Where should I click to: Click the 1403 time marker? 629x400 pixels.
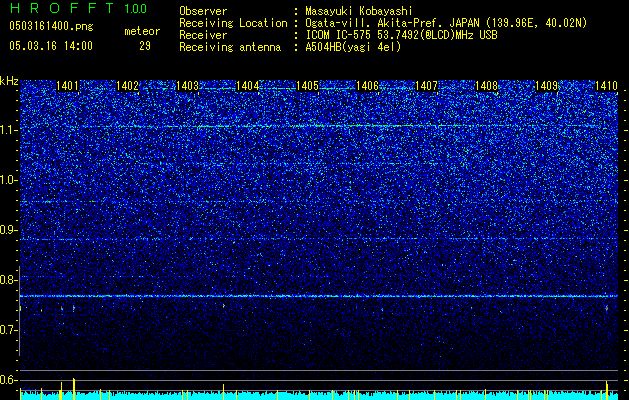tap(187, 86)
